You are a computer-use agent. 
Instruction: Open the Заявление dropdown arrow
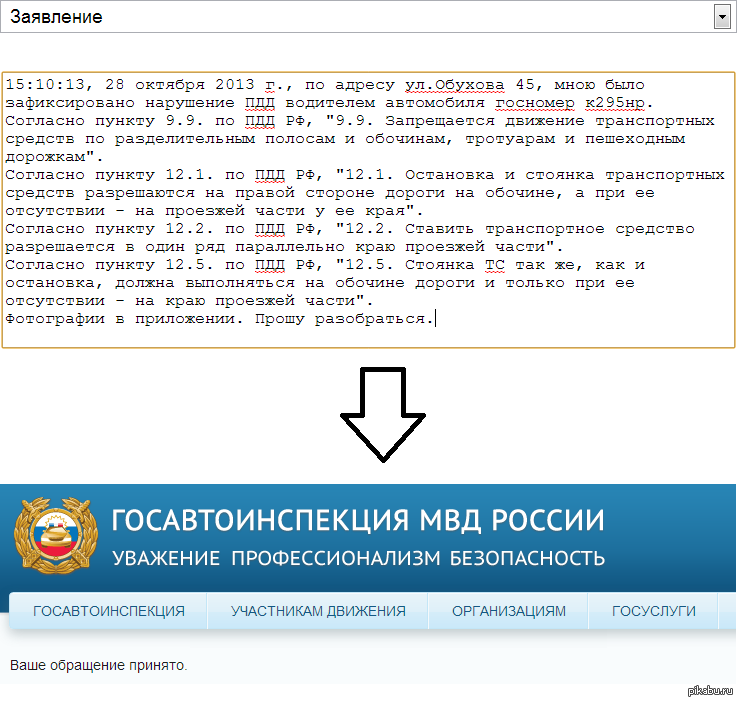tap(722, 17)
